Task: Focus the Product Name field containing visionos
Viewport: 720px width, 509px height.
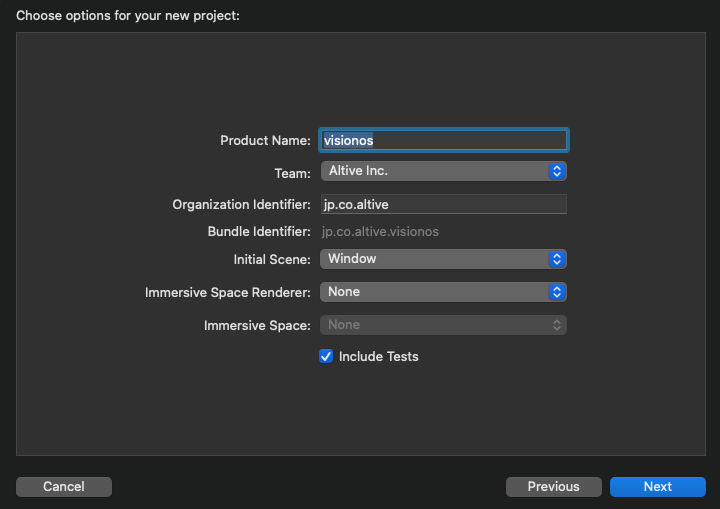Action: (444, 140)
